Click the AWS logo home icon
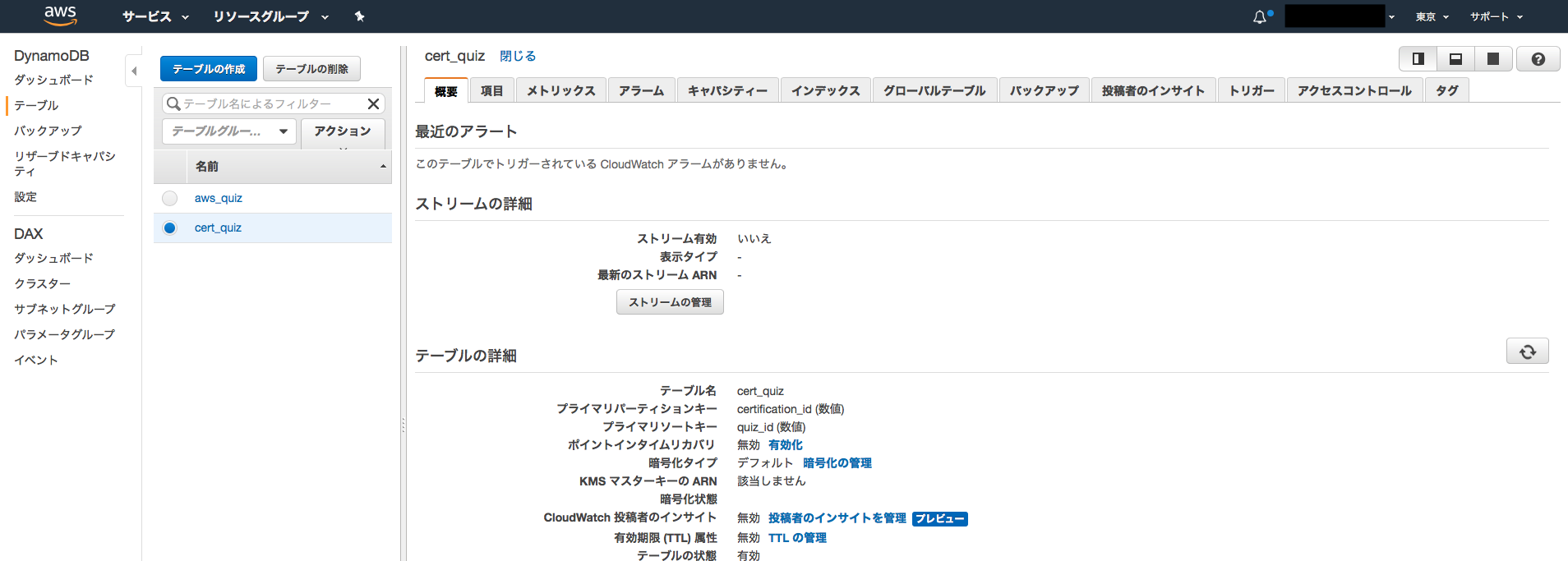 [60, 16]
